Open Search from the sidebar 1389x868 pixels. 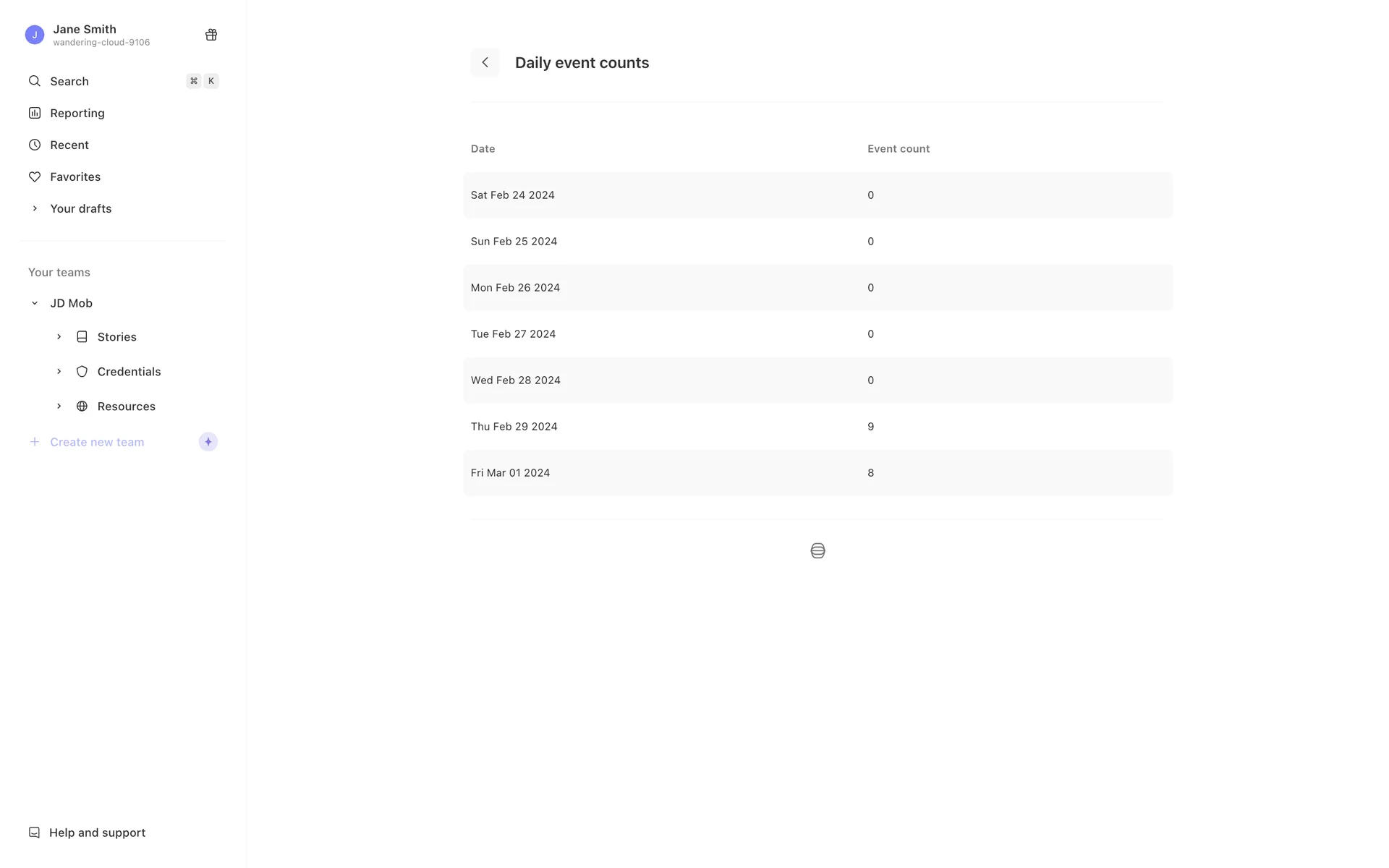tap(69, 81)
